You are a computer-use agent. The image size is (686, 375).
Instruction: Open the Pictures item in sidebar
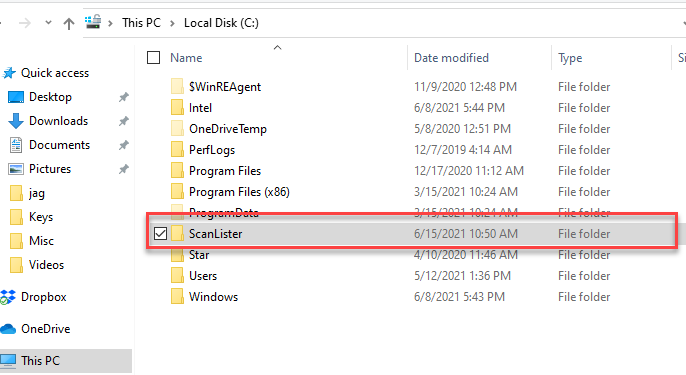49,169
